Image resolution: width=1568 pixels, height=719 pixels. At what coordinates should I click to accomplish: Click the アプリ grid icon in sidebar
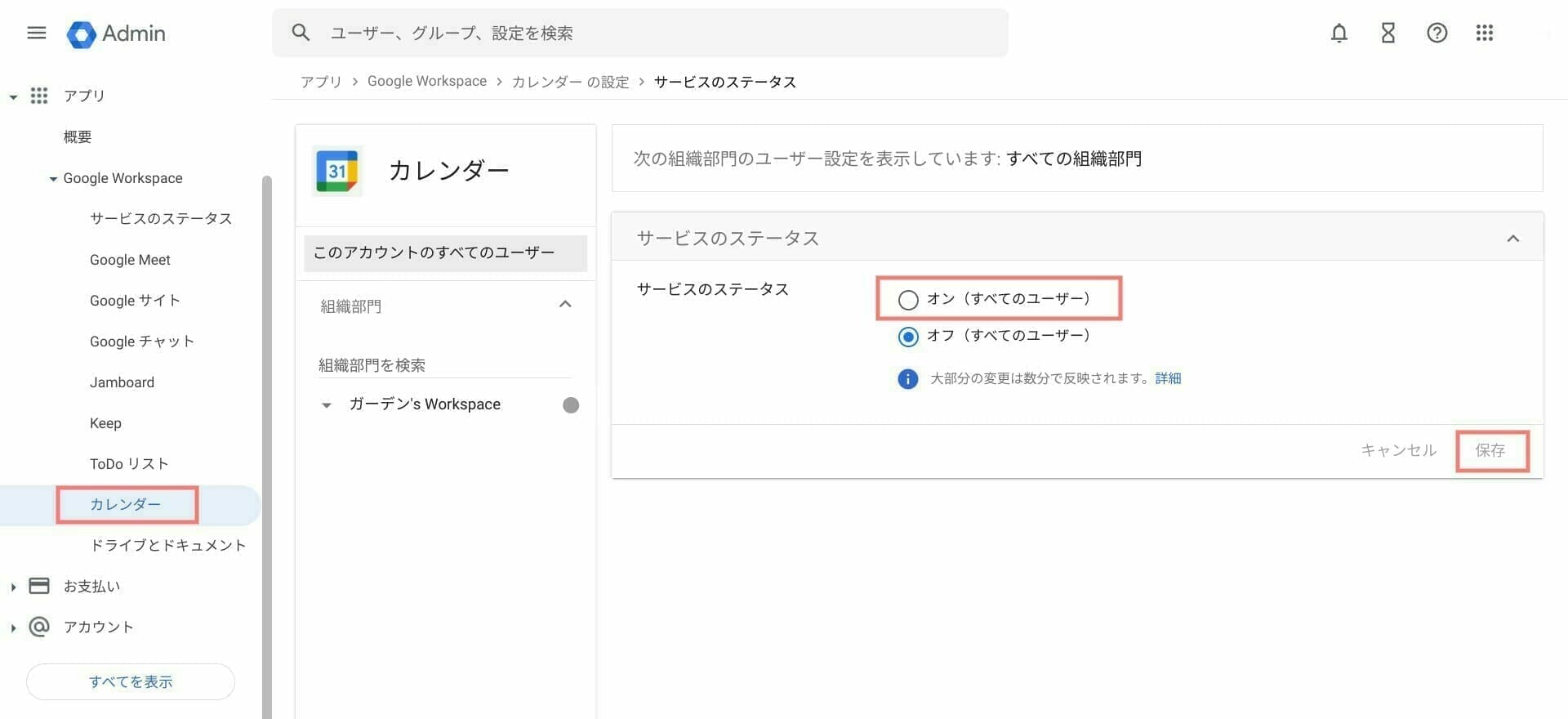[x=39, y=96]
